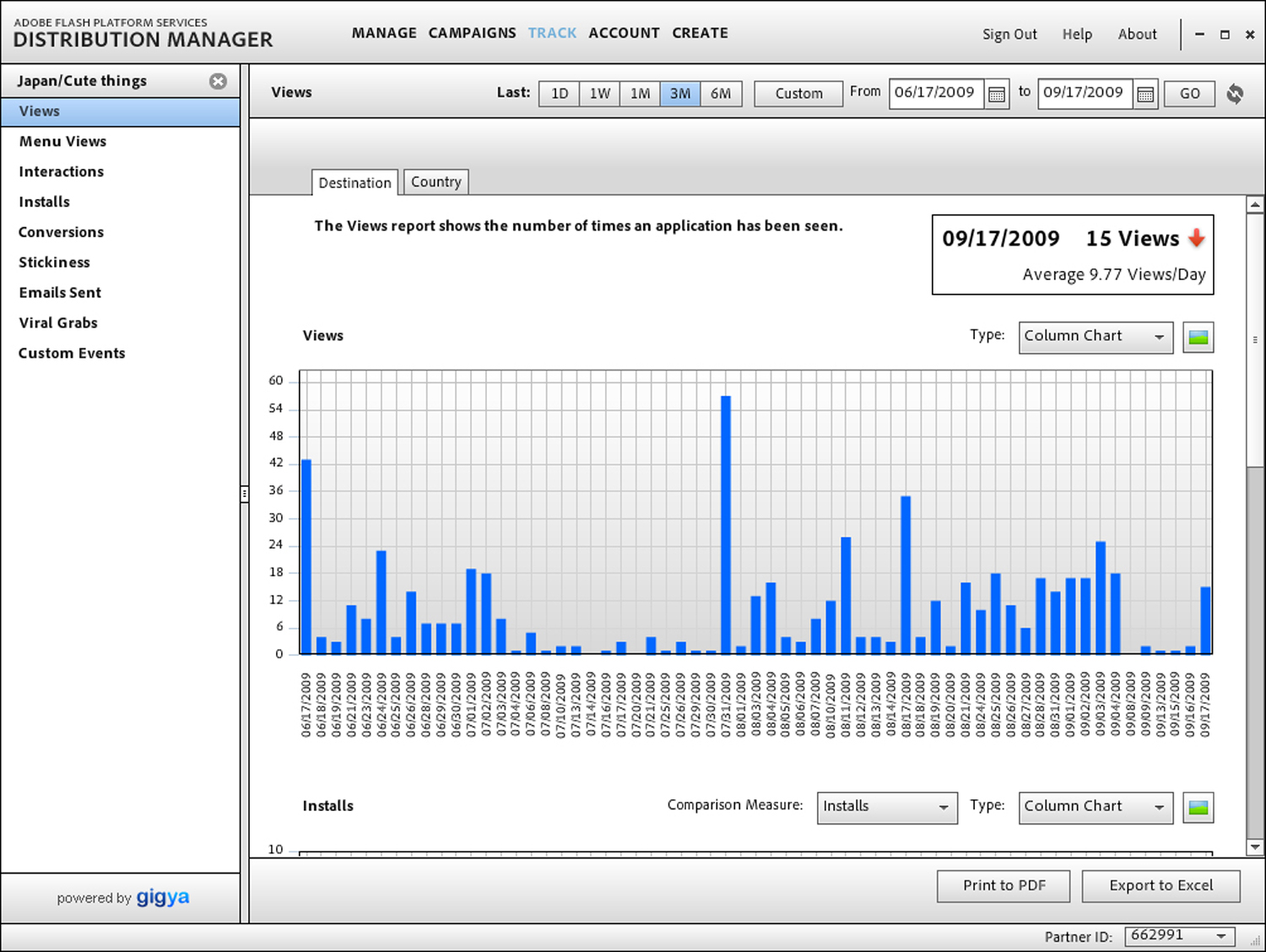This screenshot has height=952, width=1266.
Task: Select the 1D time range
Action: tap(559, 94)
